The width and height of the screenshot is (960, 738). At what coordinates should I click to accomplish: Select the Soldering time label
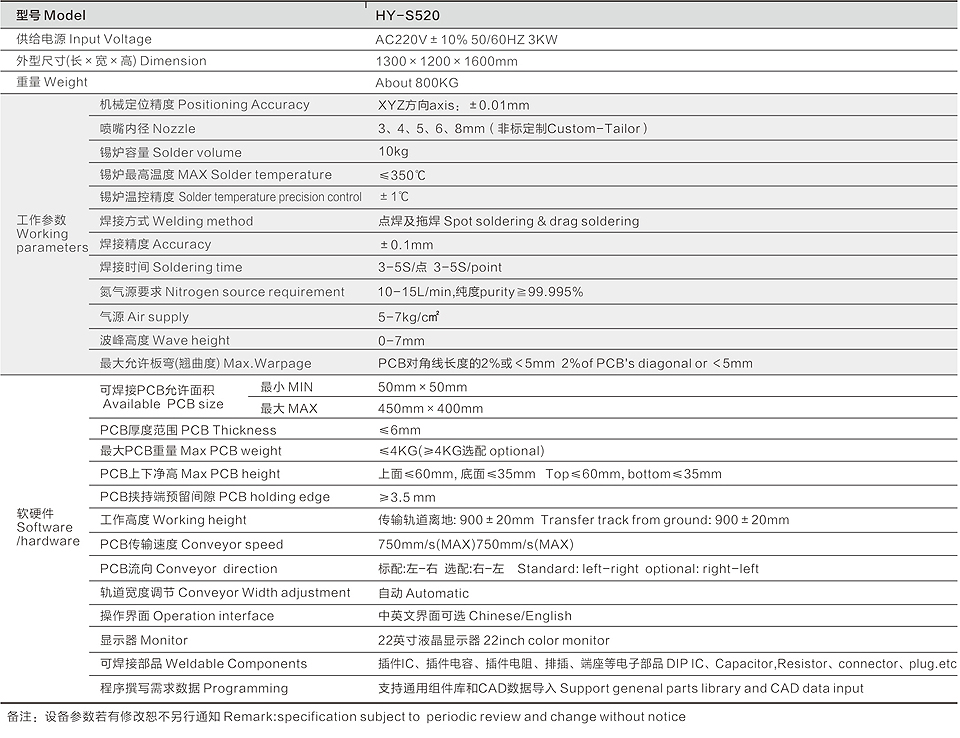click(x=171, y=267)
